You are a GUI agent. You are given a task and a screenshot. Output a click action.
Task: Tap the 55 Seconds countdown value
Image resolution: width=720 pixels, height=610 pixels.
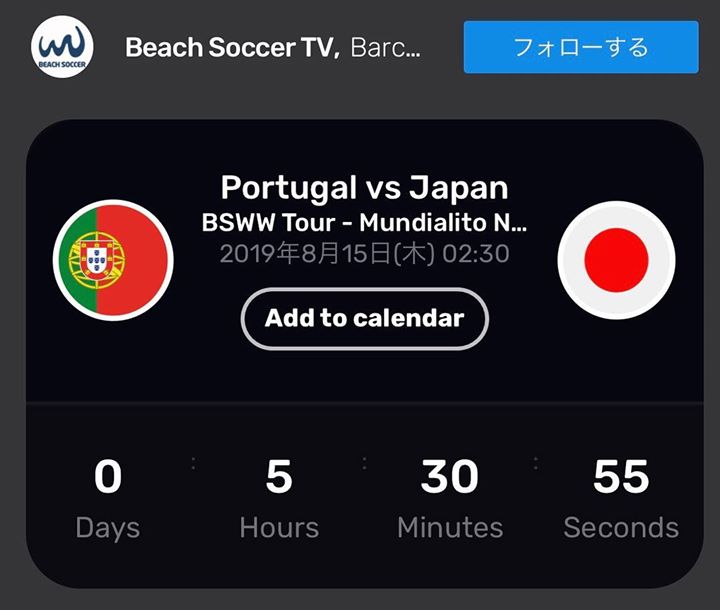(621, 477)
